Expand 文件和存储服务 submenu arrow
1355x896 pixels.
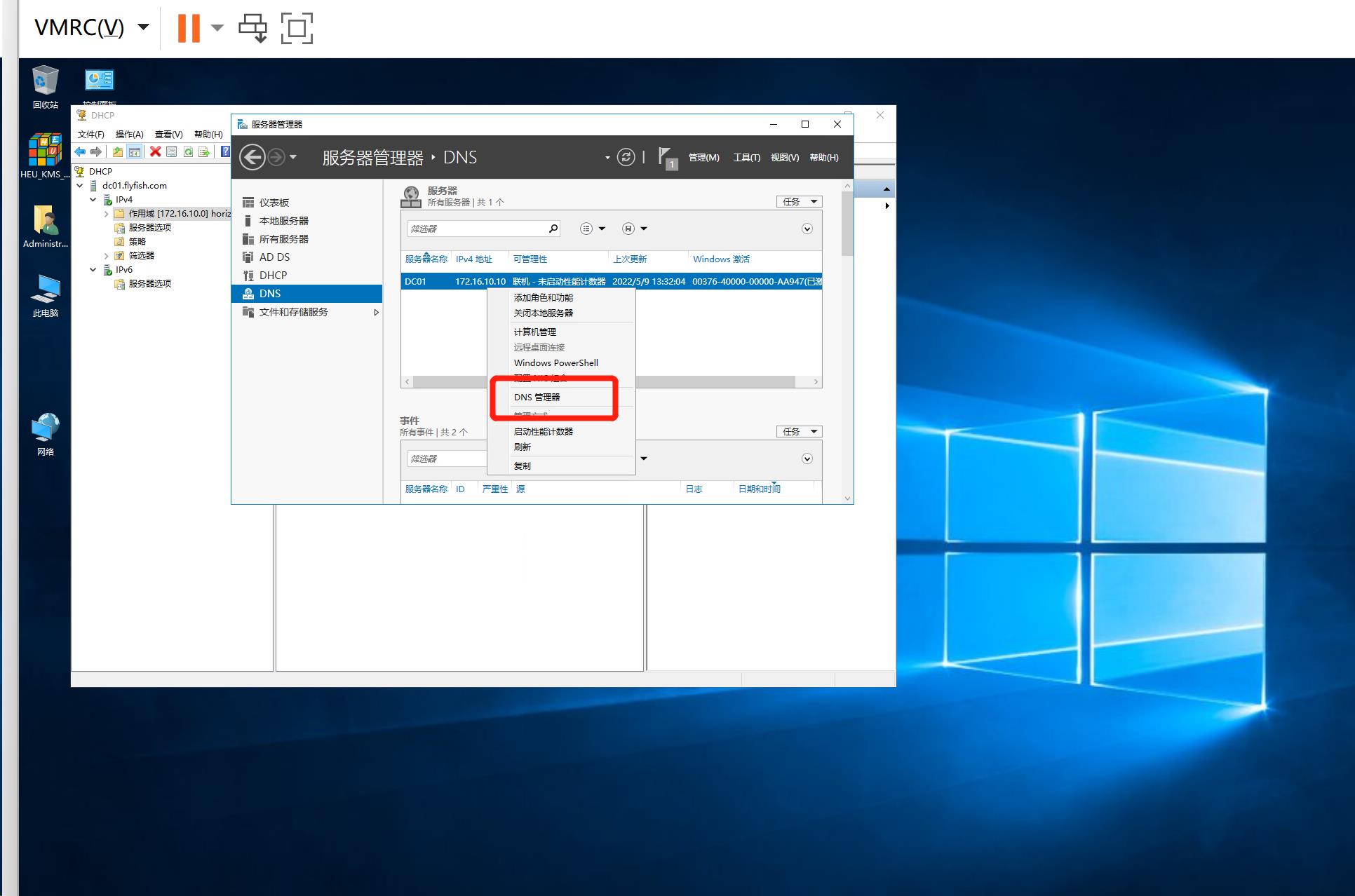[x=377, y=312]
